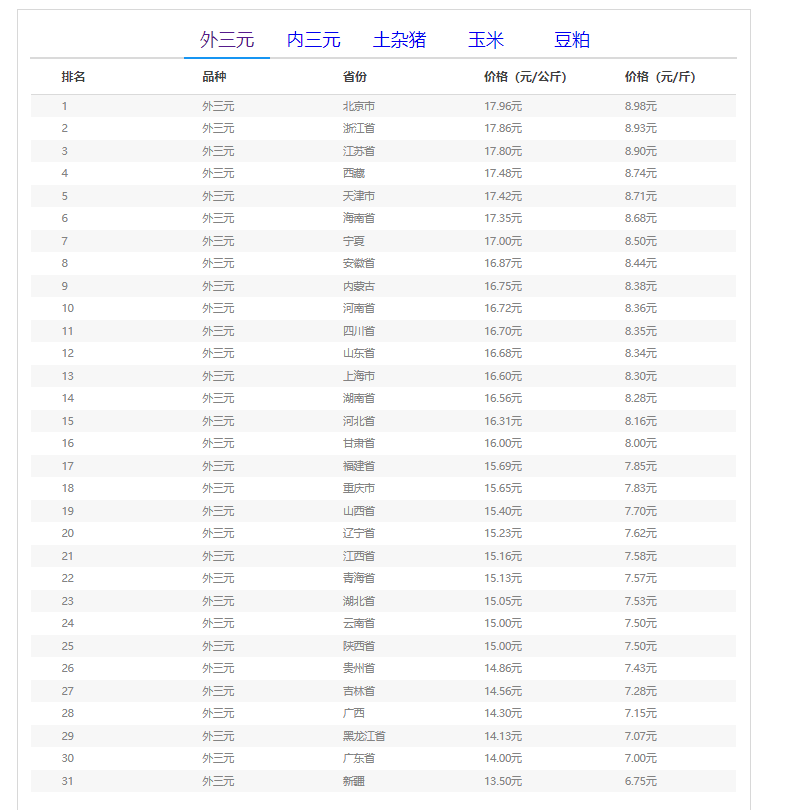This screenshot has width=808, height=810.
Task: Click the 青海省 cell
Action: (359, 578)
